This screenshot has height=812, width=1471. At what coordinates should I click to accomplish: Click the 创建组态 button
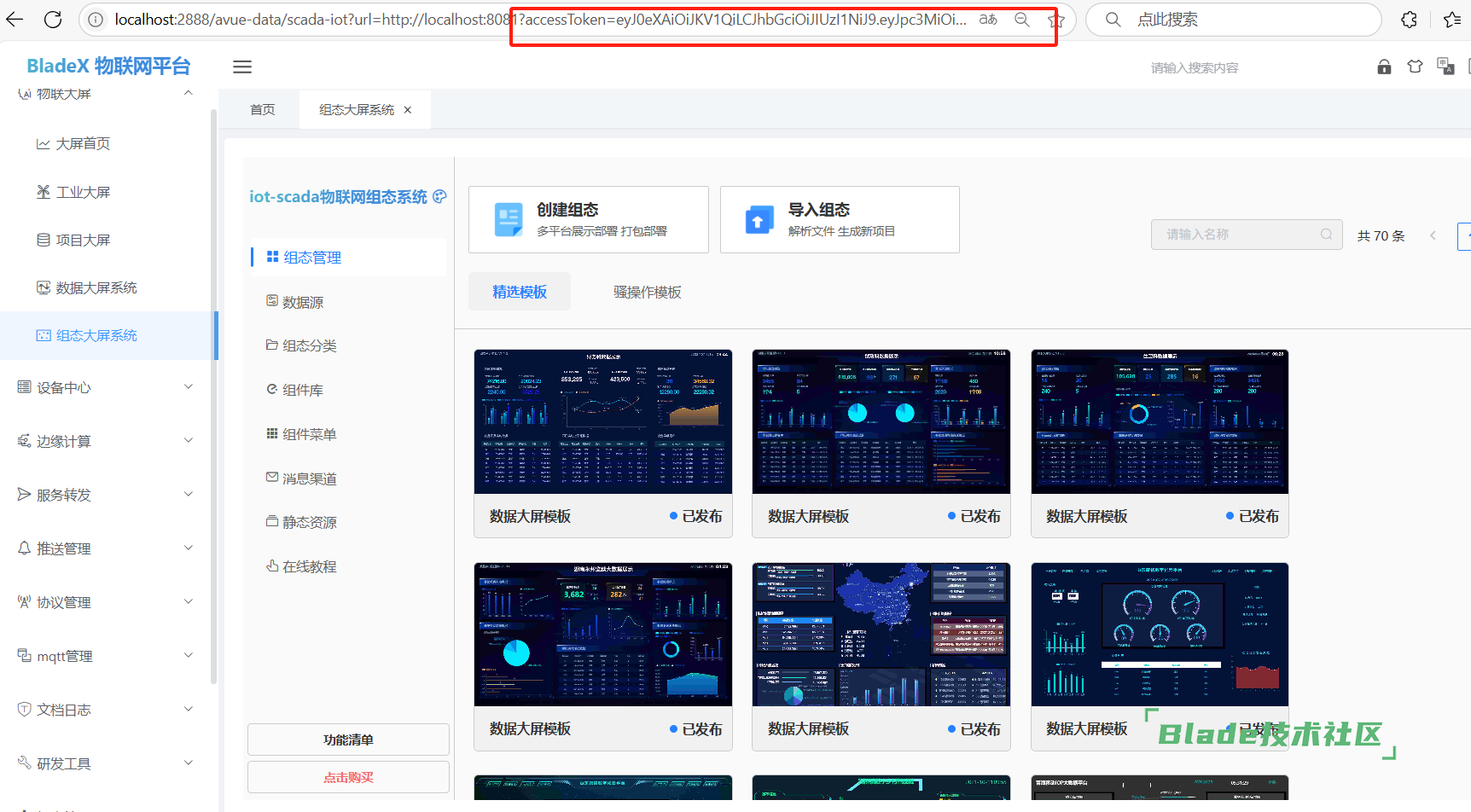click(x=588, y=219)
